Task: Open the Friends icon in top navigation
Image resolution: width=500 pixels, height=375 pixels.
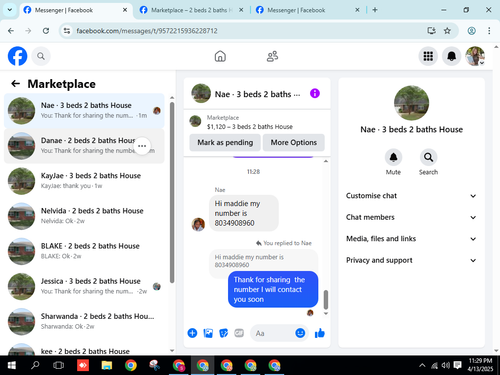Action: pyautogui.click(x=272, y=56)
